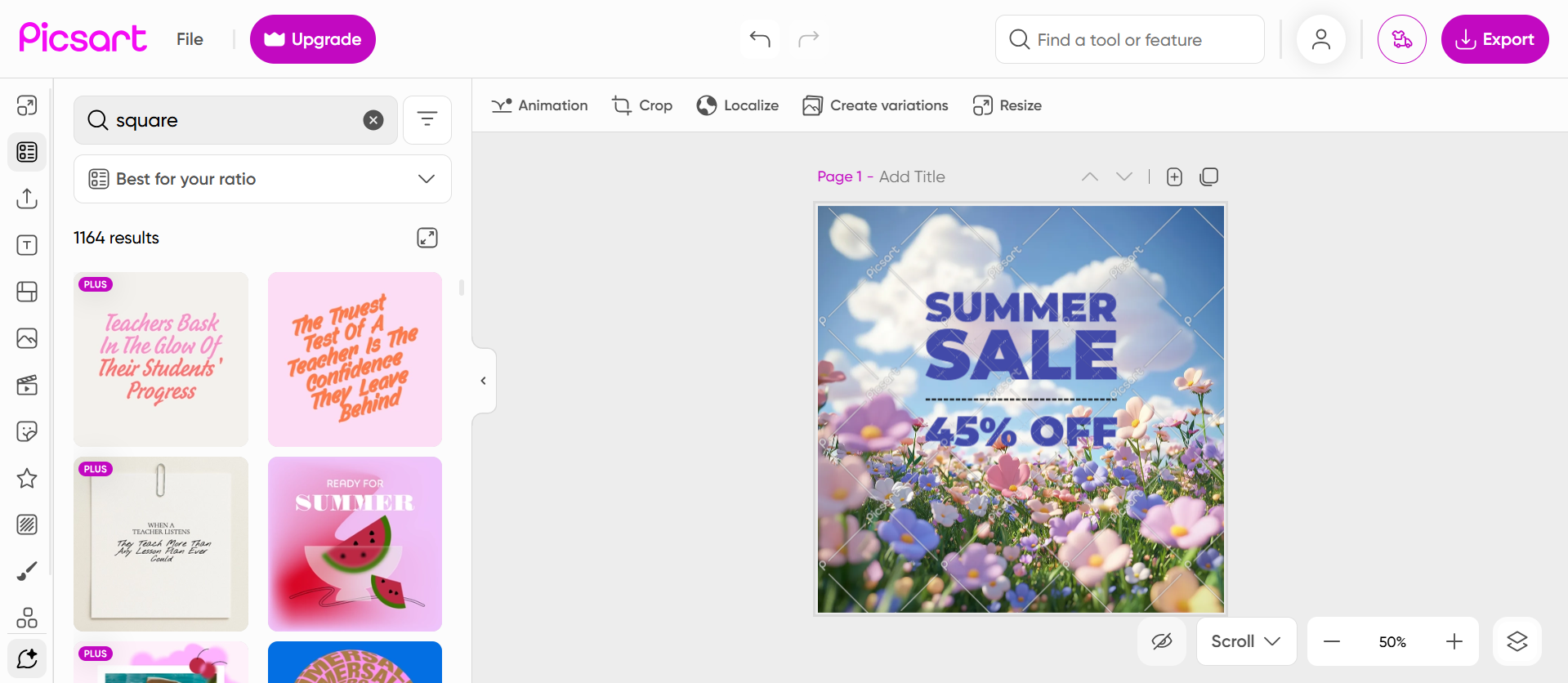Duplicate Page 1
The image size is (1568, 683).
(x=1209, y=176)
